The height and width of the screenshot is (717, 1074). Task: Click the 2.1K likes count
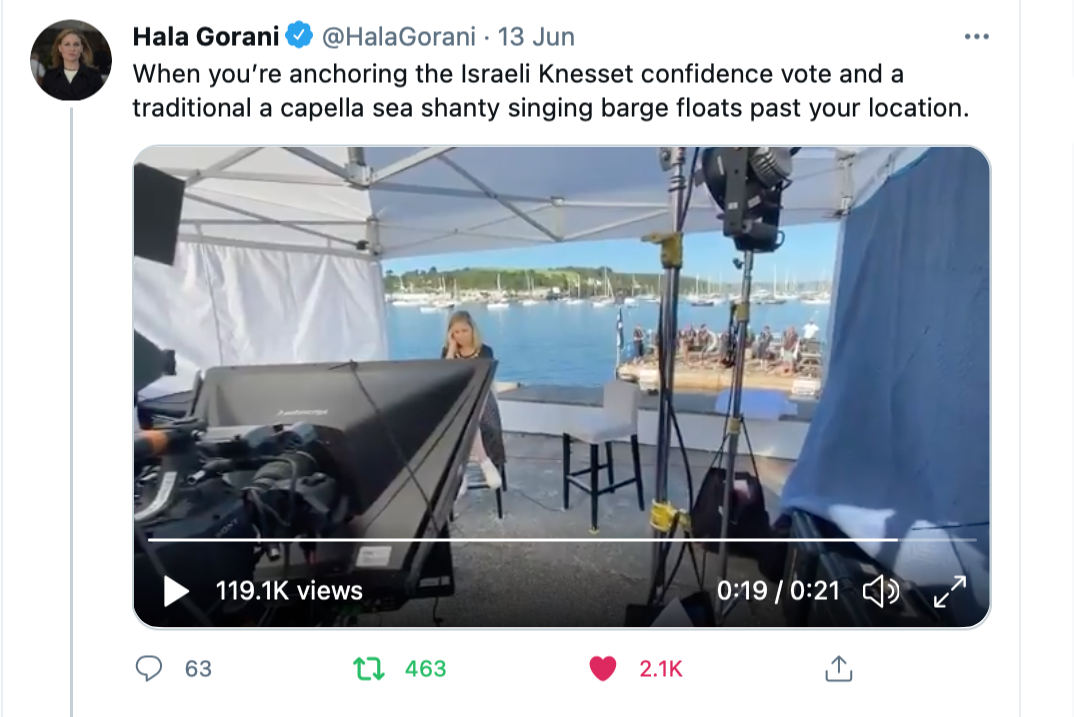(x=660, y=668)
